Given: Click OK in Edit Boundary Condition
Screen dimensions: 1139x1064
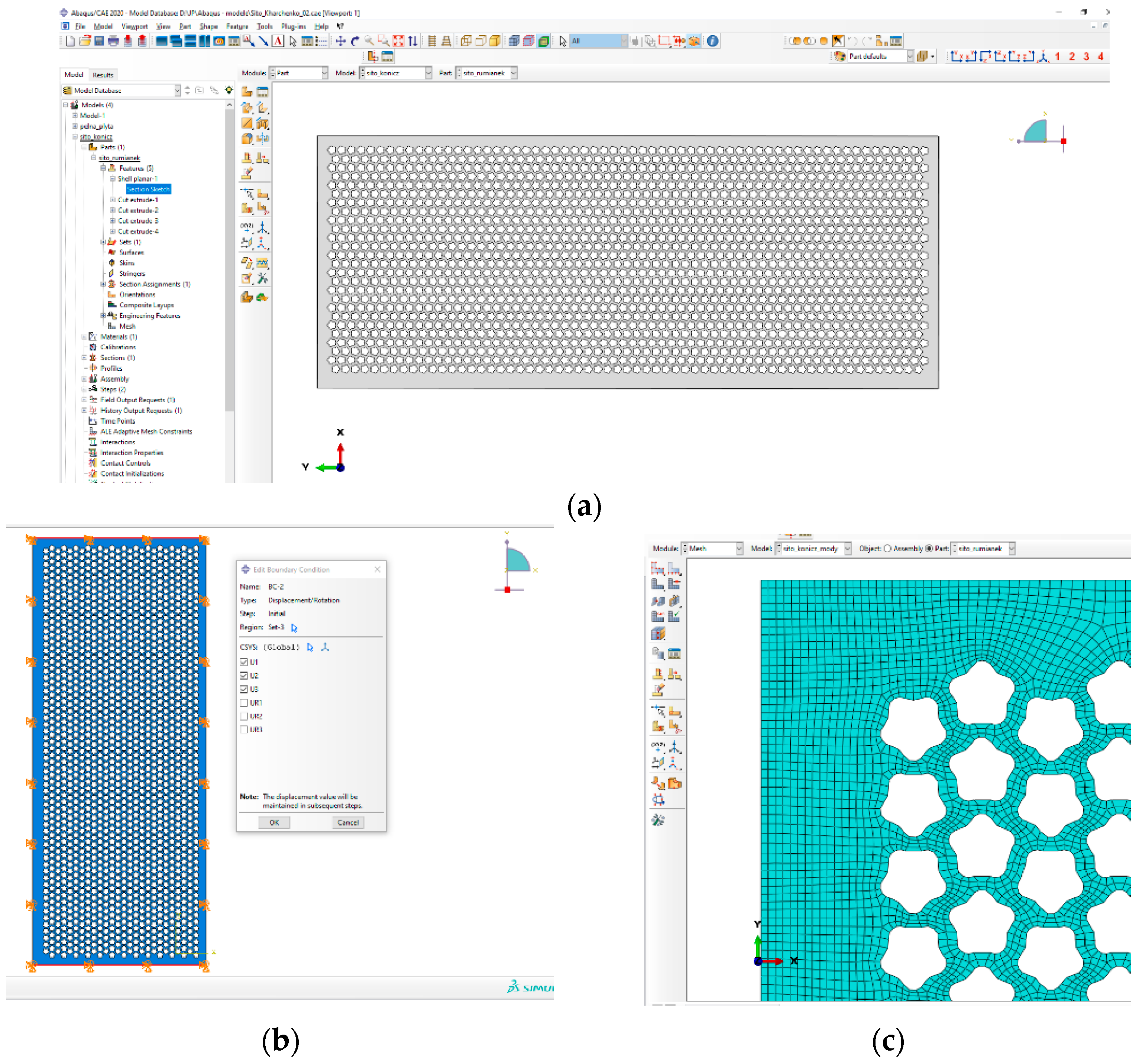Looking at the screenshot, I should pyautogui.click(x=274, y=822).
